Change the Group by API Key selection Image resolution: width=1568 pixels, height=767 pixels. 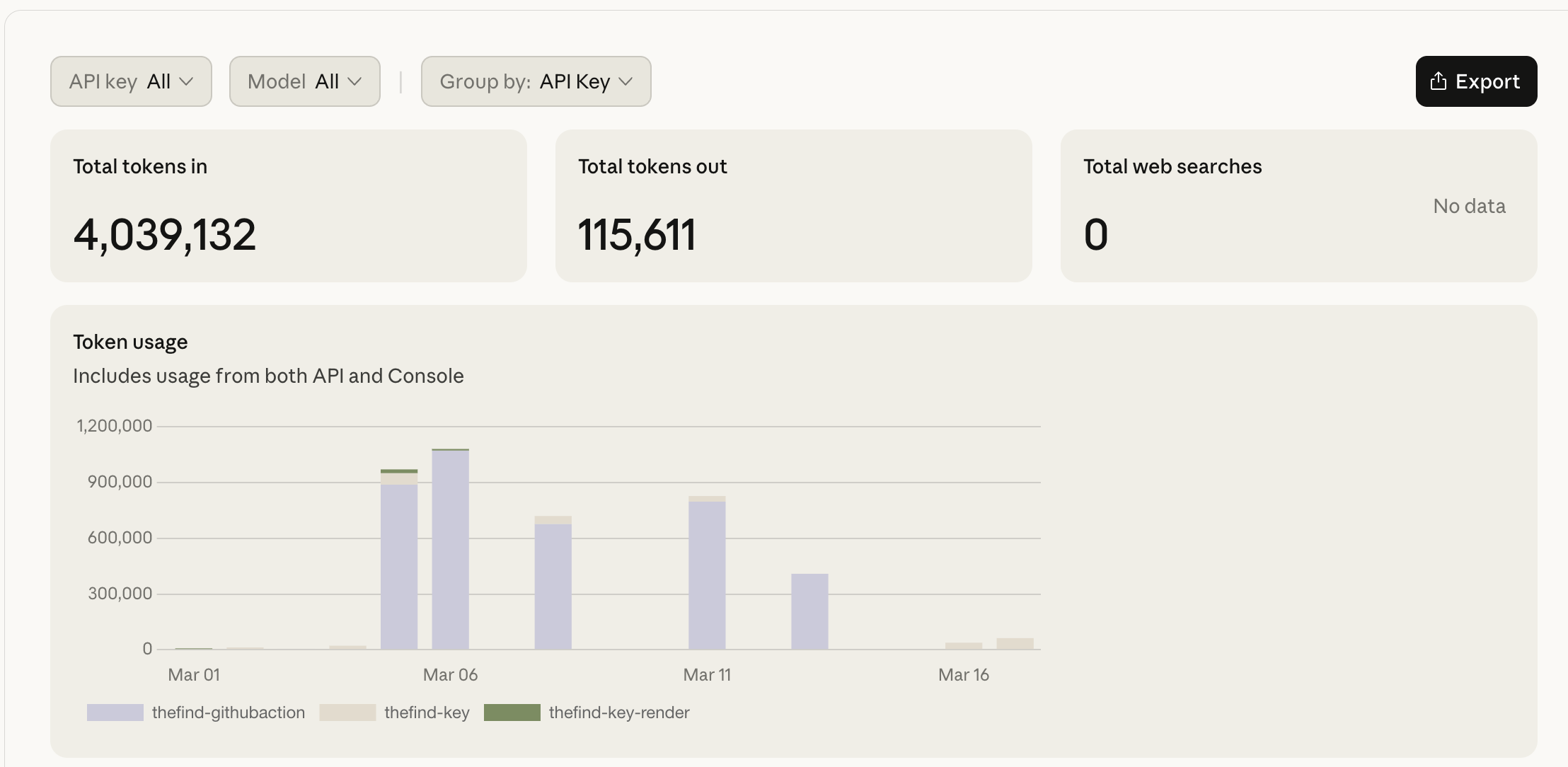536,81
